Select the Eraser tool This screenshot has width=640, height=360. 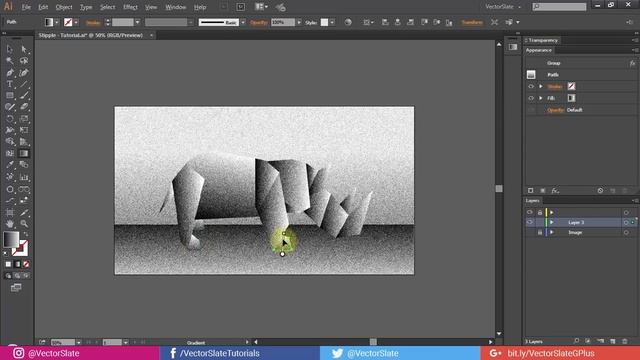pos(24,107)
